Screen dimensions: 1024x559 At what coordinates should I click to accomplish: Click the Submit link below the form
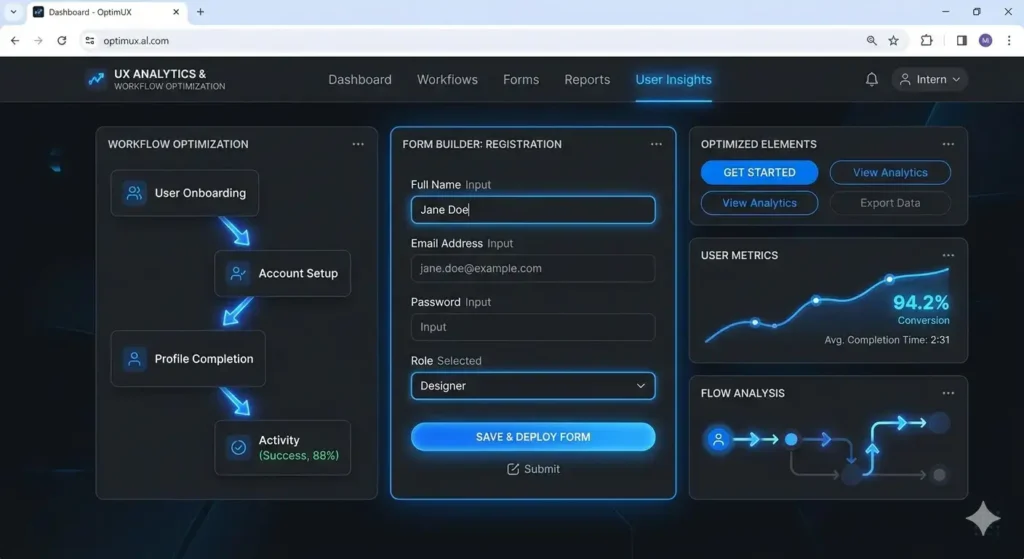tap(533, 469)
